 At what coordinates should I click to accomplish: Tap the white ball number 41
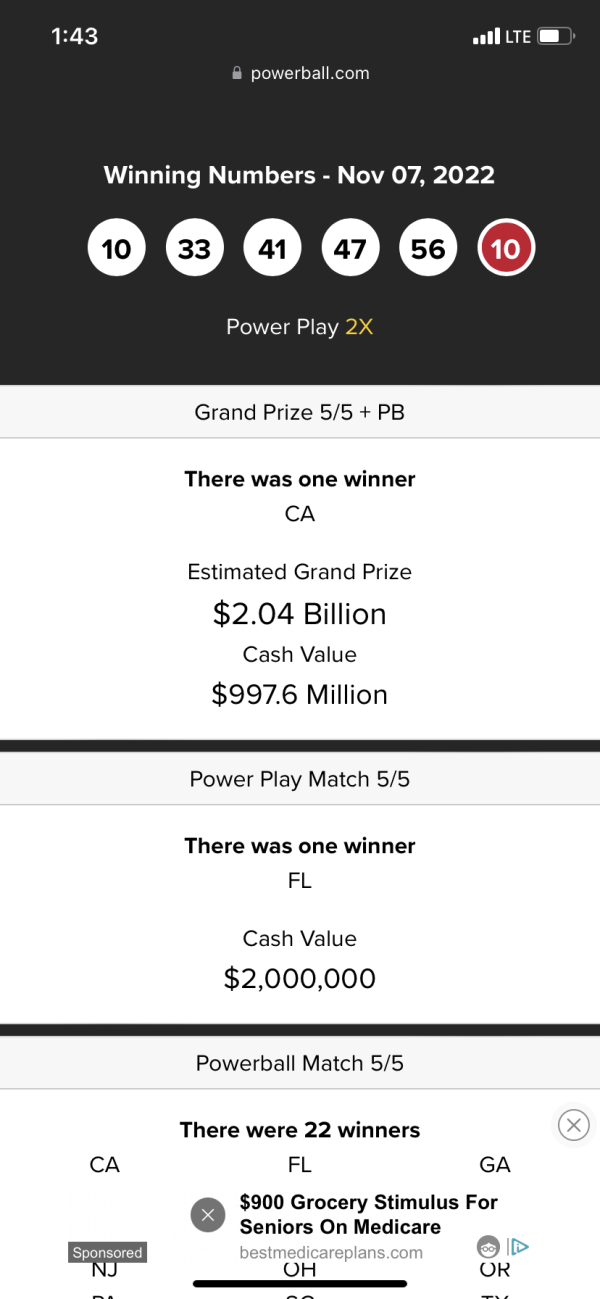click(x=272, y=248)
